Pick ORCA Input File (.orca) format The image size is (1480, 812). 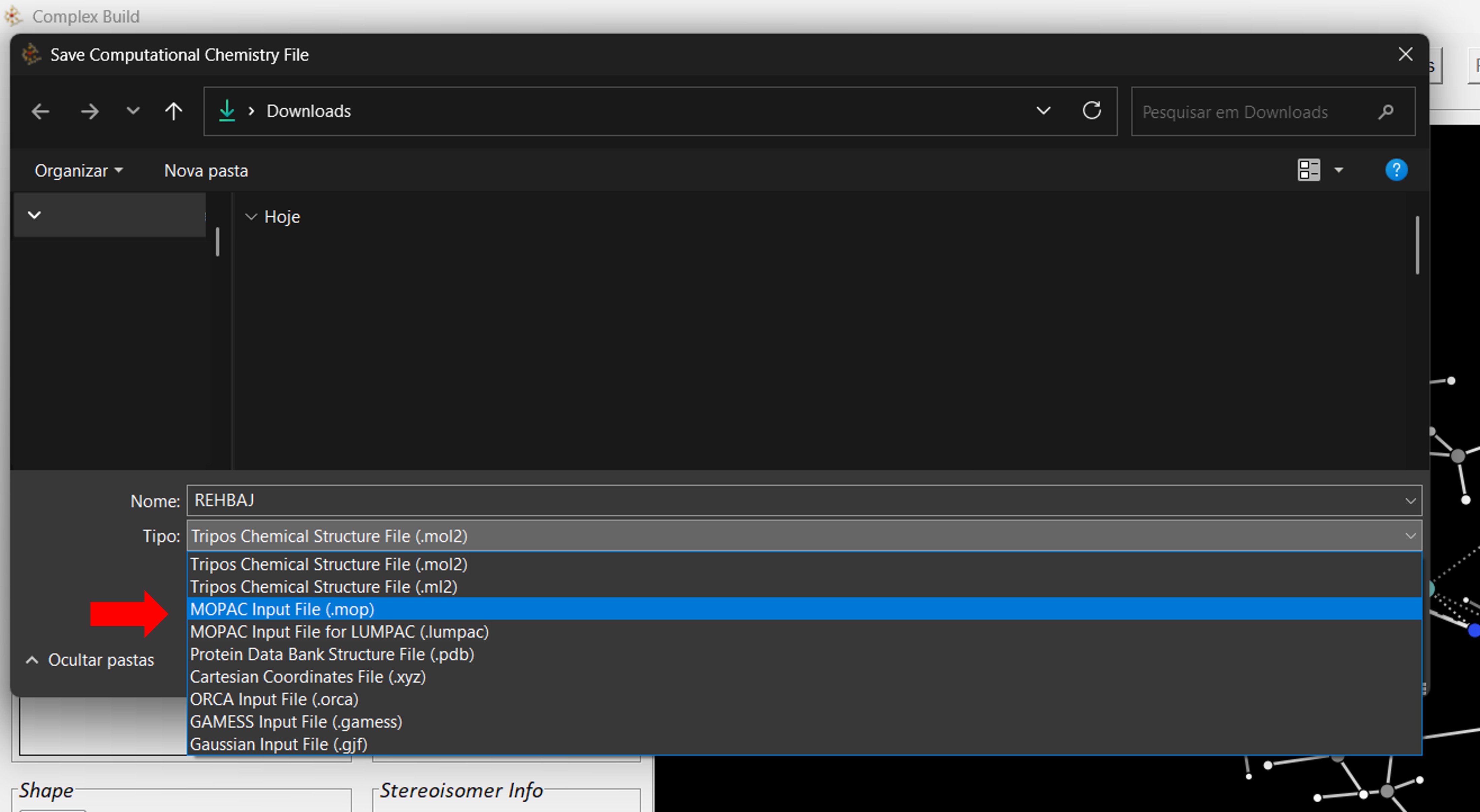pyautogui.click(x=274, y=699)
